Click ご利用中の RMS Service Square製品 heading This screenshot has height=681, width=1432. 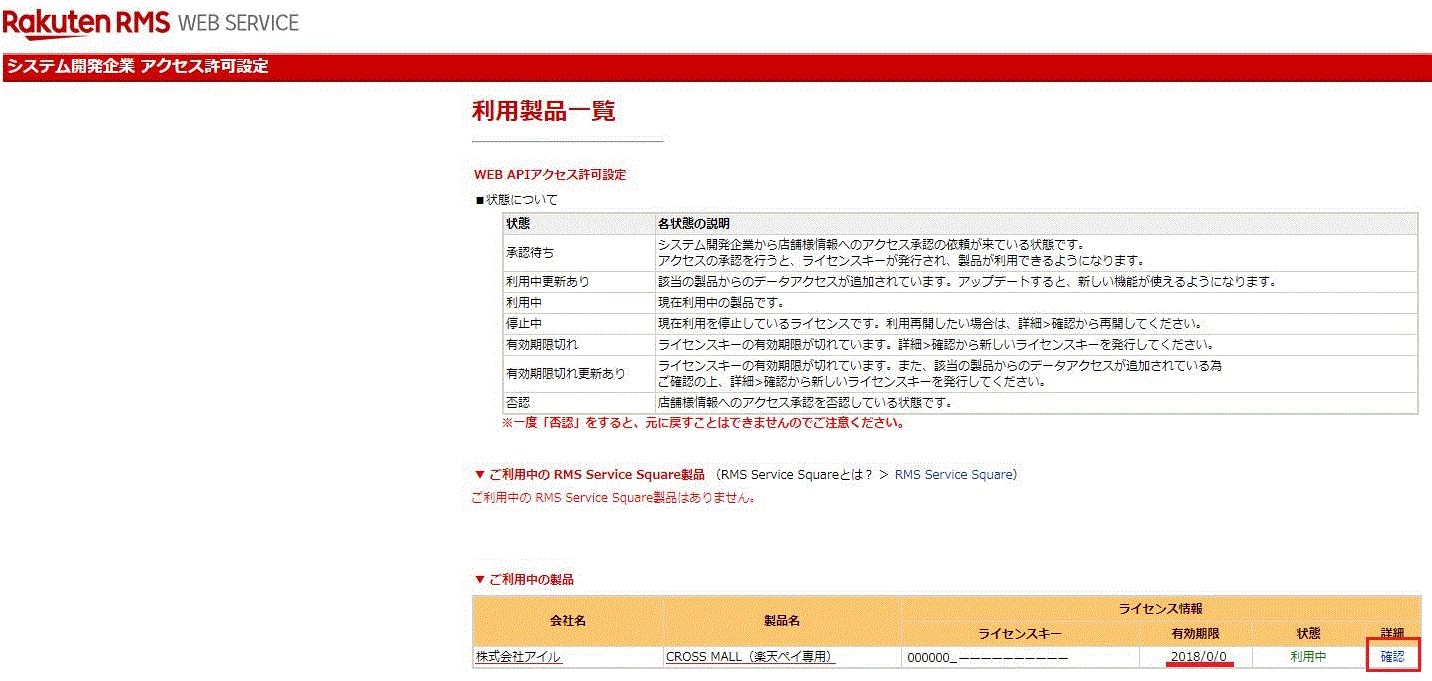589,474
